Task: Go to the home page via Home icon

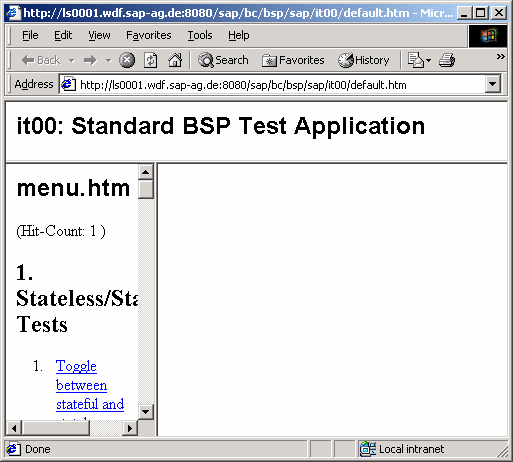Action: [x=175, y=60]
